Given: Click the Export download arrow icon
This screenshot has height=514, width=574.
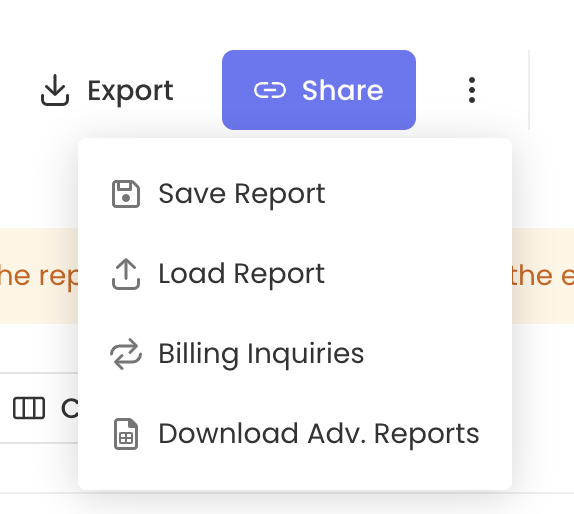Looking at the screenshot, I should pos(55,90).
